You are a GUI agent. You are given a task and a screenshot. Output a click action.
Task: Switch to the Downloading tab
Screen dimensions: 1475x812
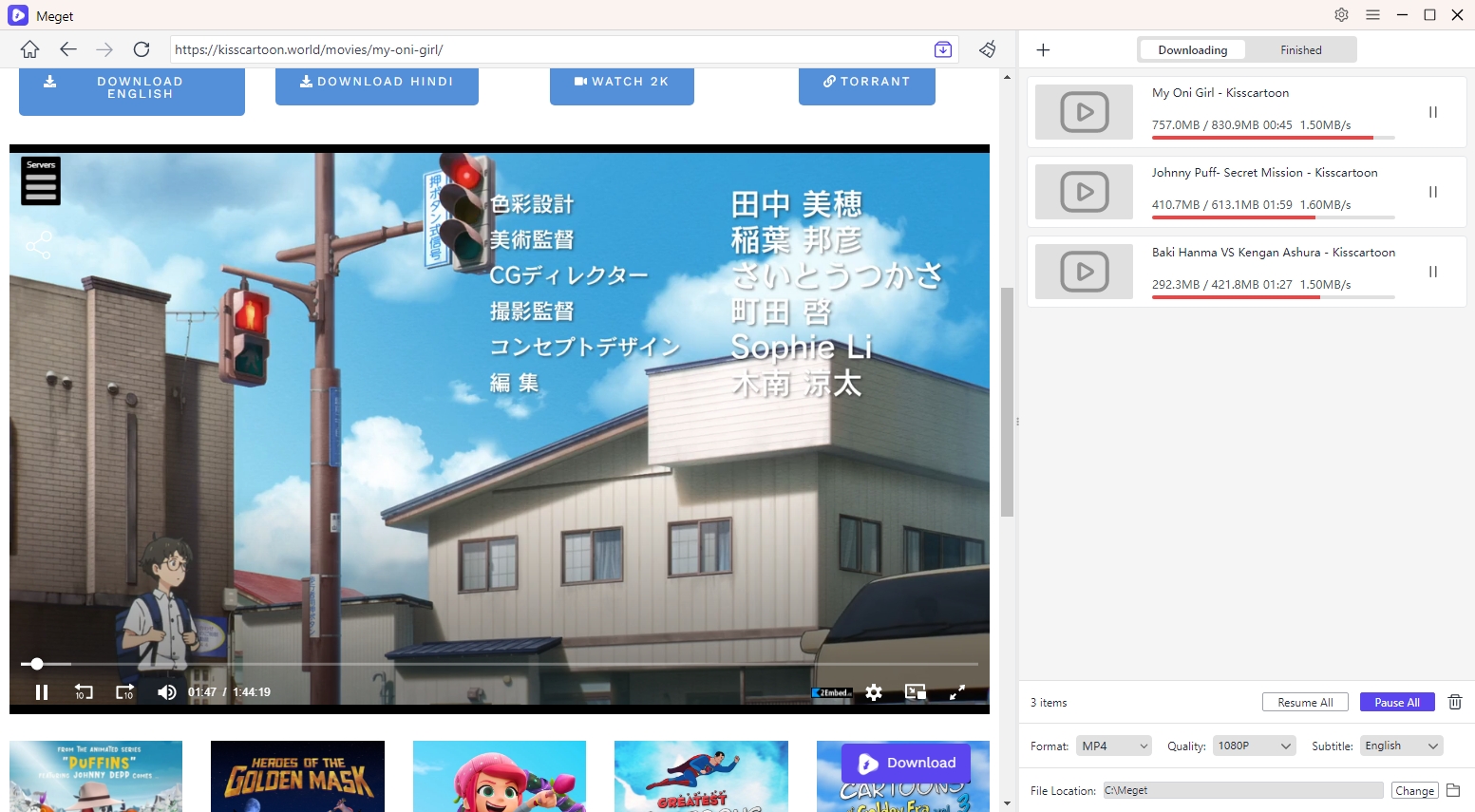(x=1193, y=50)
